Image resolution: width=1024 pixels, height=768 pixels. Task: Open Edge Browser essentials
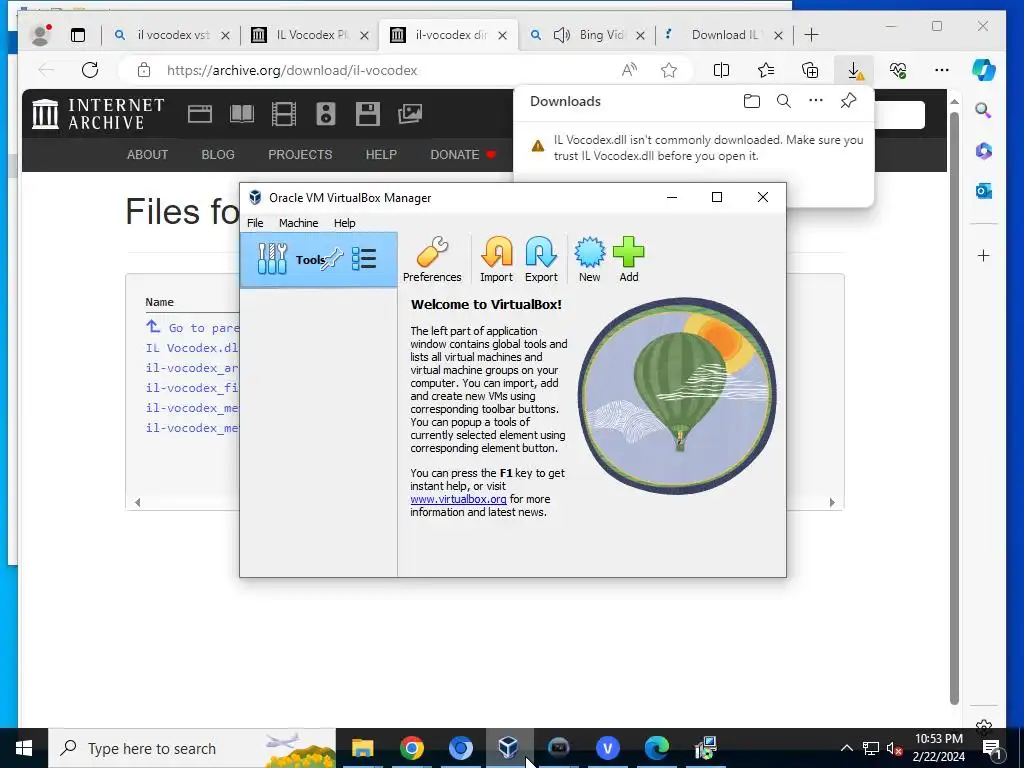pyautogui.click(x=898, y=70)
